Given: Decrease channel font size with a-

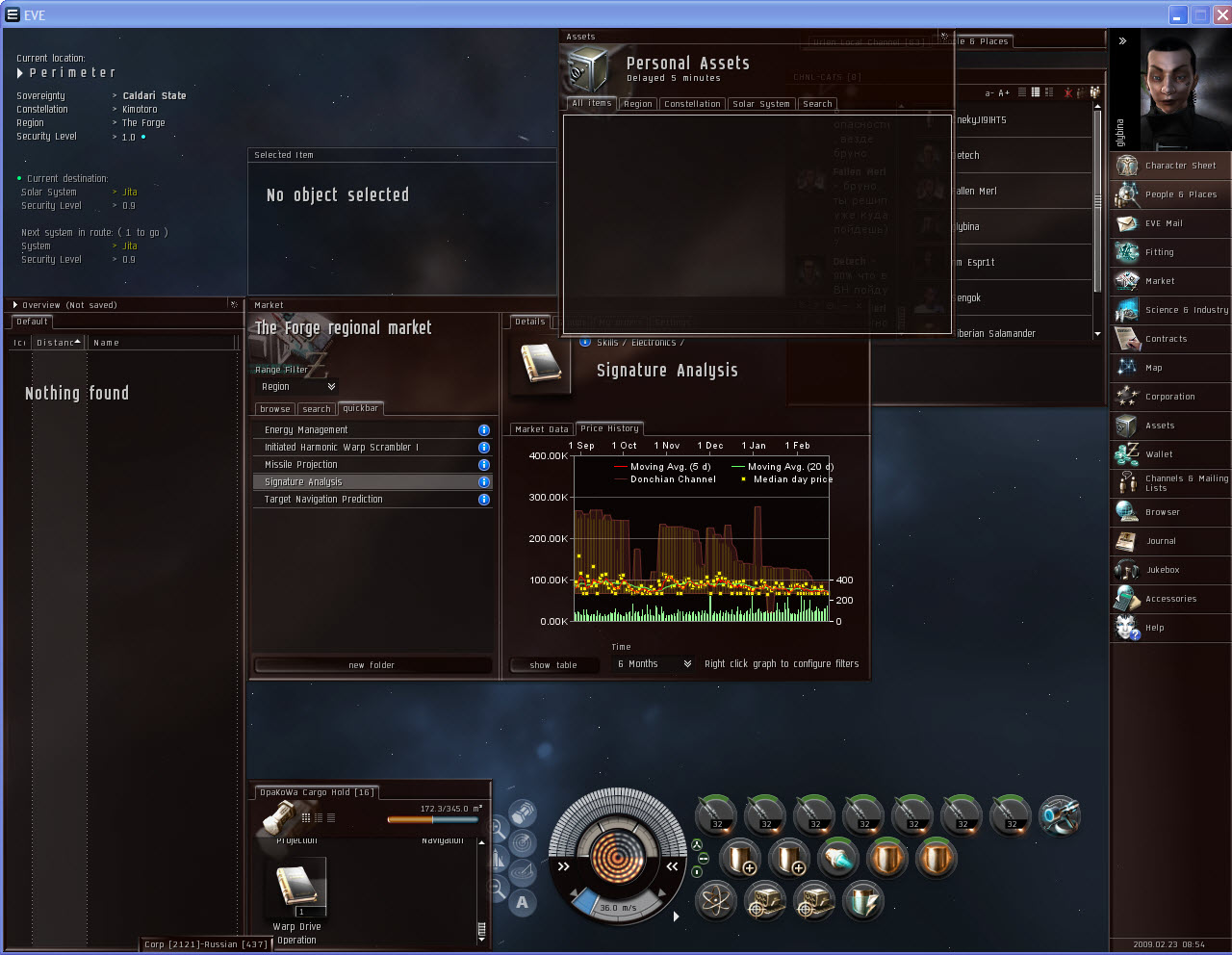Looking at the screenshot, I should [989, 93].
